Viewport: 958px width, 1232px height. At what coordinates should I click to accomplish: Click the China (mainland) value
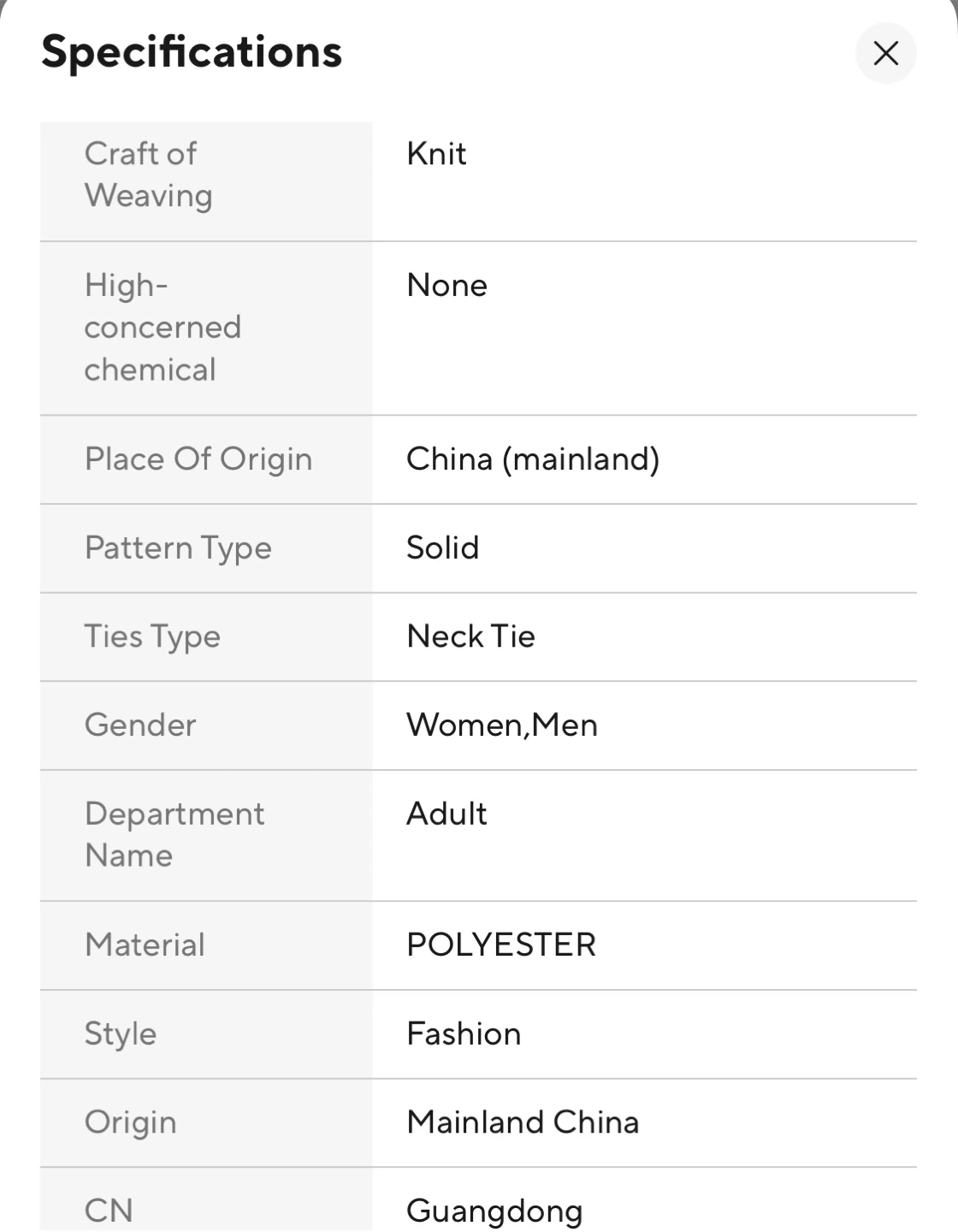532,459
